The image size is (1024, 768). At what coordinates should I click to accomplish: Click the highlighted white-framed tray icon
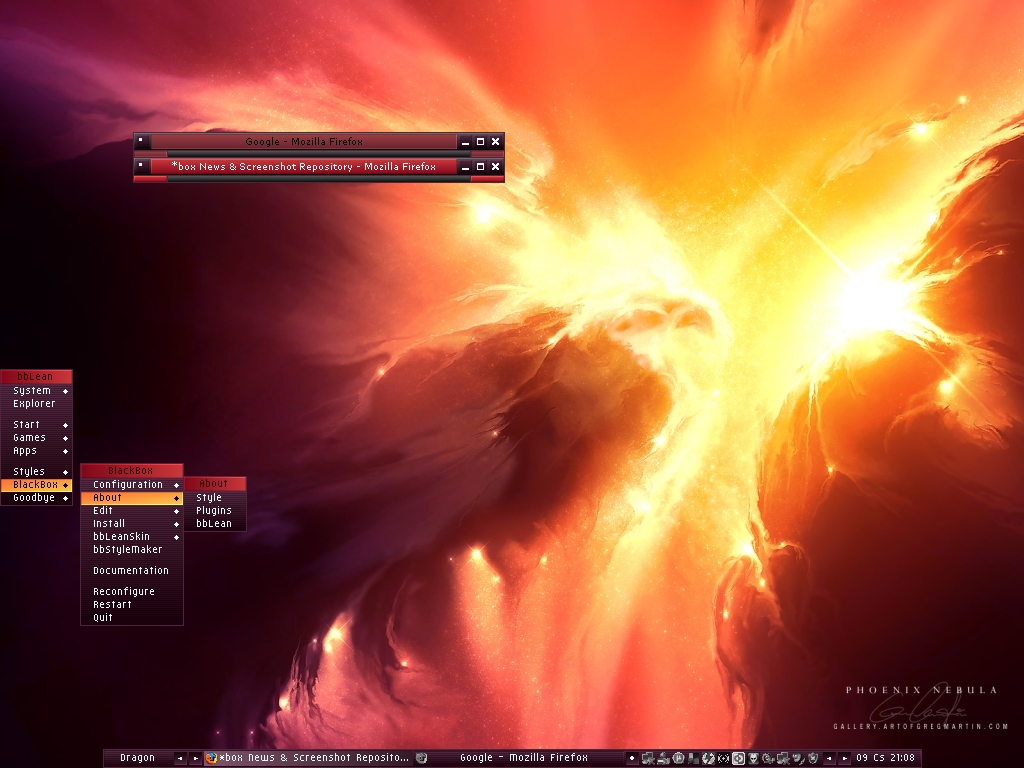[x=739, y=758]
